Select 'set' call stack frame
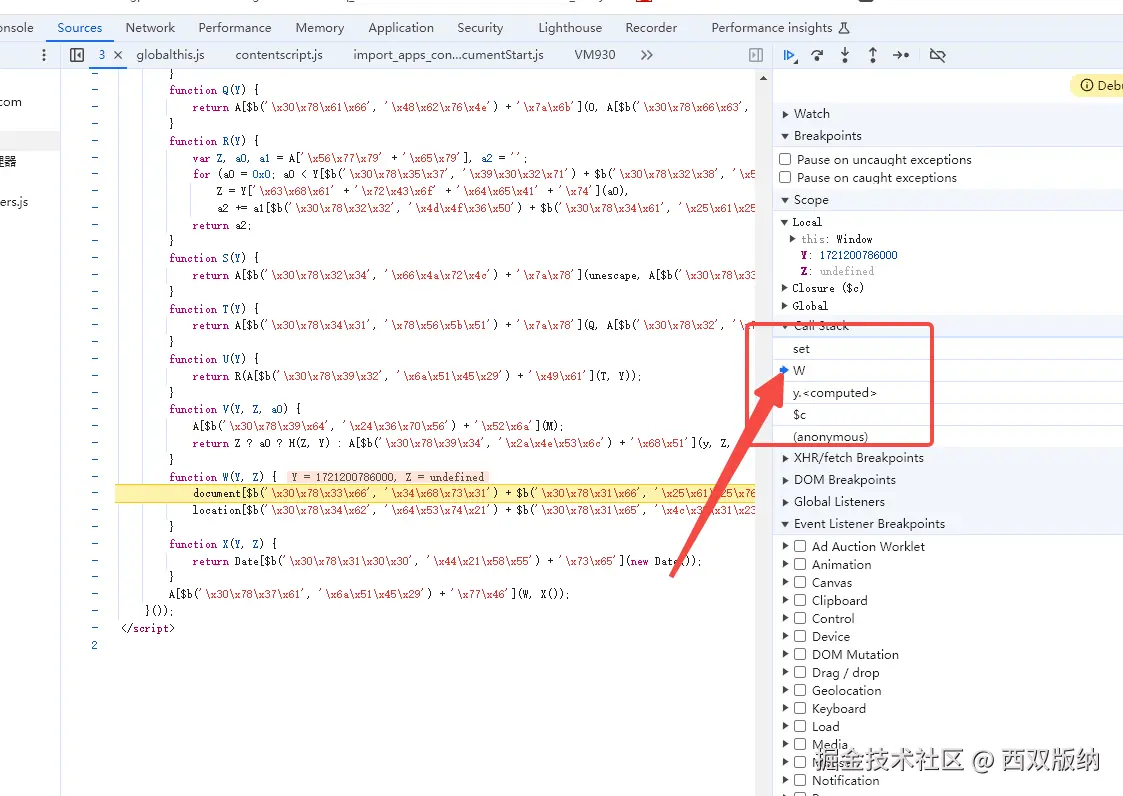Viewport: 1123px width, 796px height. [x=948, y=349]
